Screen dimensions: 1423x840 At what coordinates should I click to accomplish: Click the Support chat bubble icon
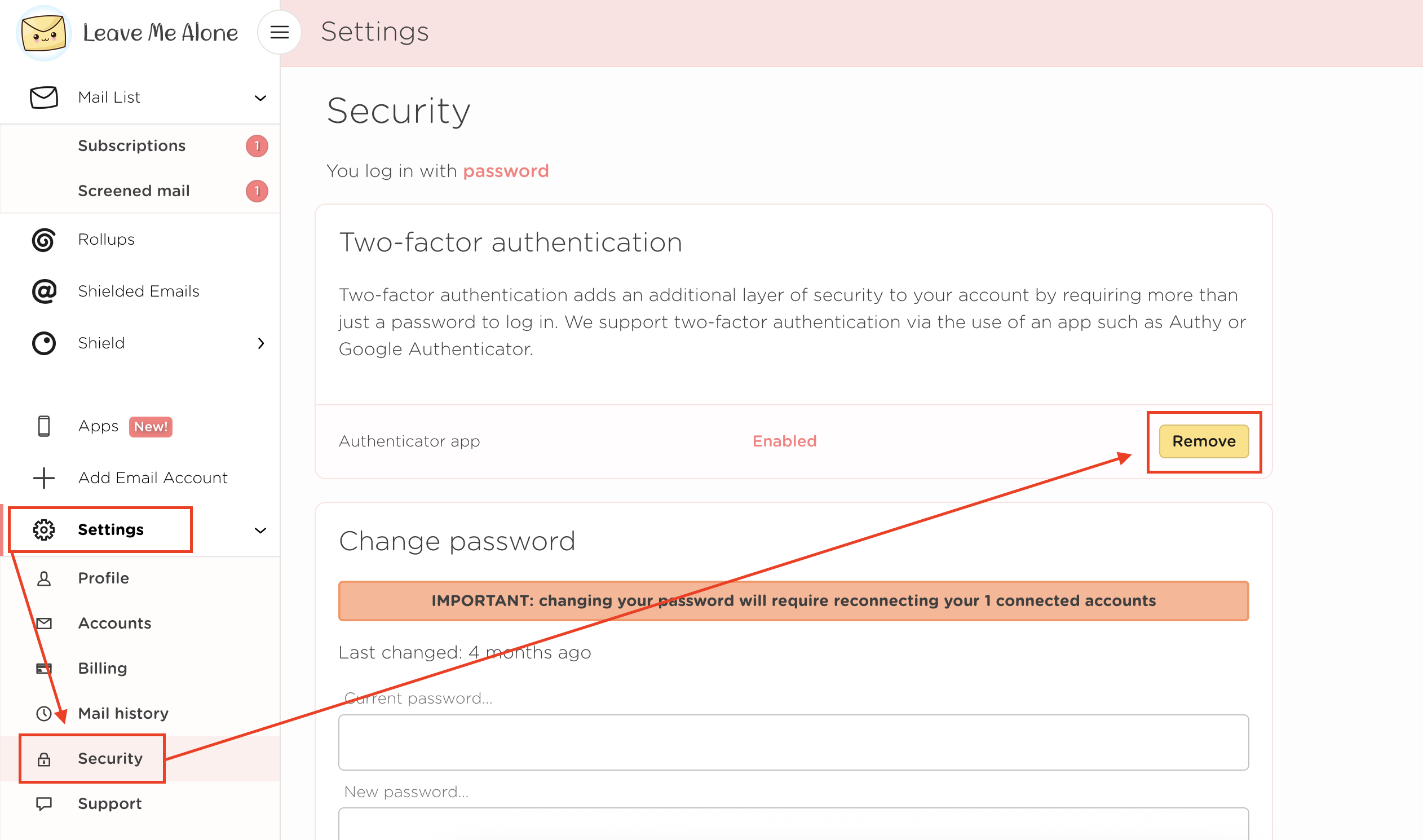[43, 804]
